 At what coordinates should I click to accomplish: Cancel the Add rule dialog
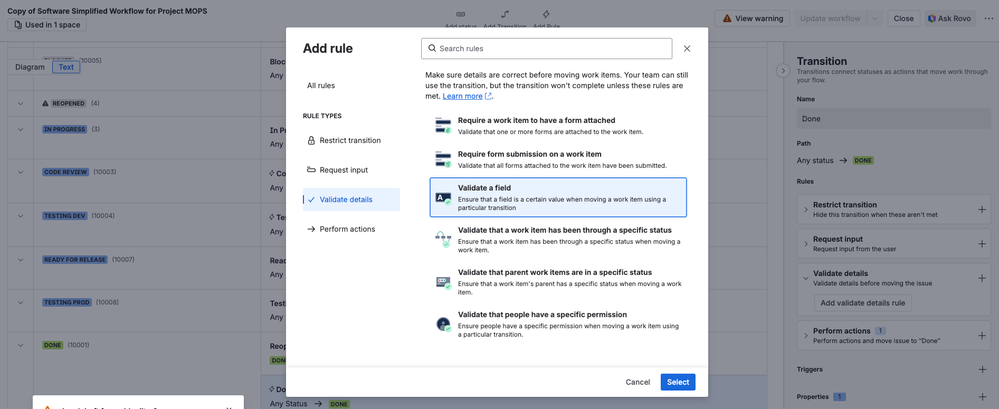pos(638,382)
